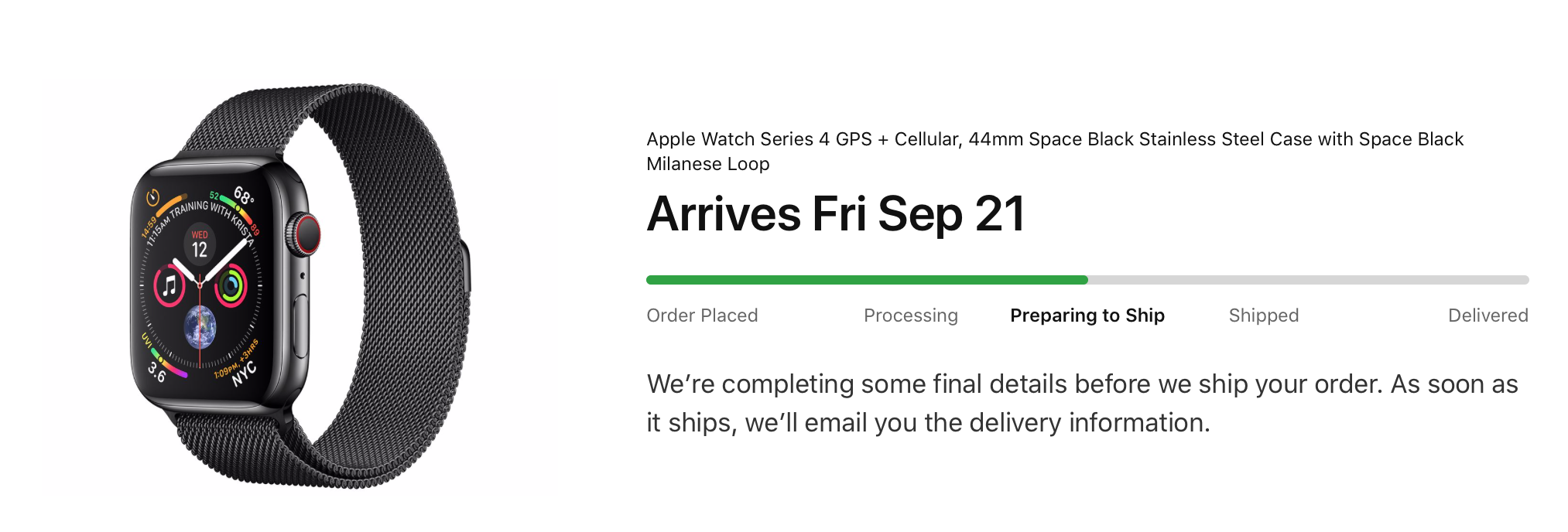Select the Processing stage label
The width and height of the screenshot is (1568, 532).
point(911,315)
